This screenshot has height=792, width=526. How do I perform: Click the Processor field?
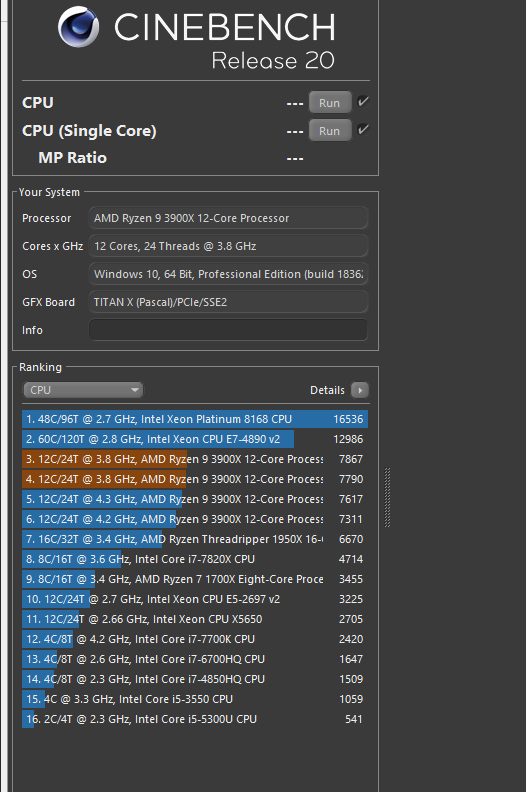[x=228, y=218]
